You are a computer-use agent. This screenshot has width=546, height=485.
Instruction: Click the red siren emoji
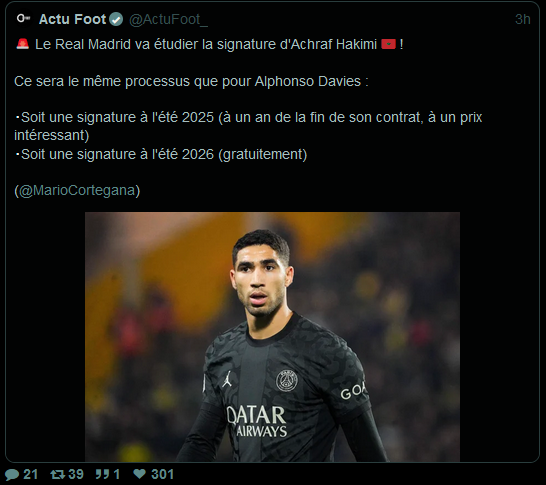[x=23, y=44]
